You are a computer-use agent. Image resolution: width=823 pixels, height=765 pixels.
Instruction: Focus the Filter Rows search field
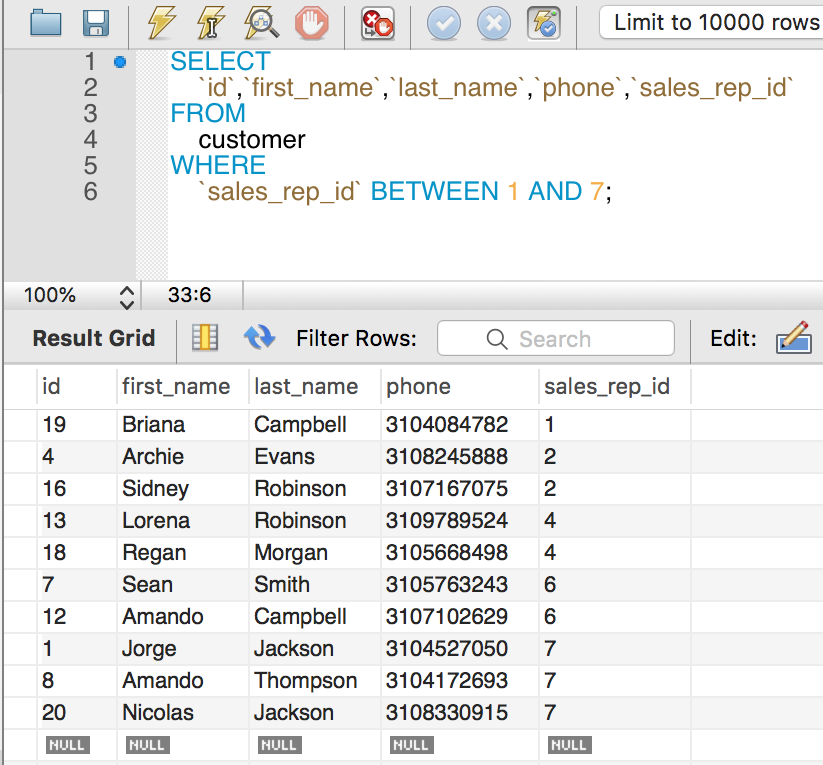pyautogui.click(x=555, y=338)
